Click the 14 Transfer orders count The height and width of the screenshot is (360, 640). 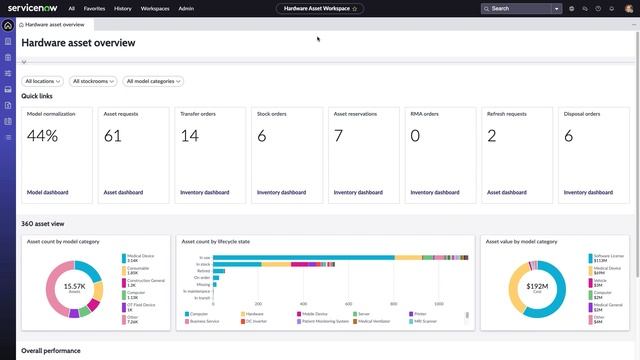pos(190,136)
